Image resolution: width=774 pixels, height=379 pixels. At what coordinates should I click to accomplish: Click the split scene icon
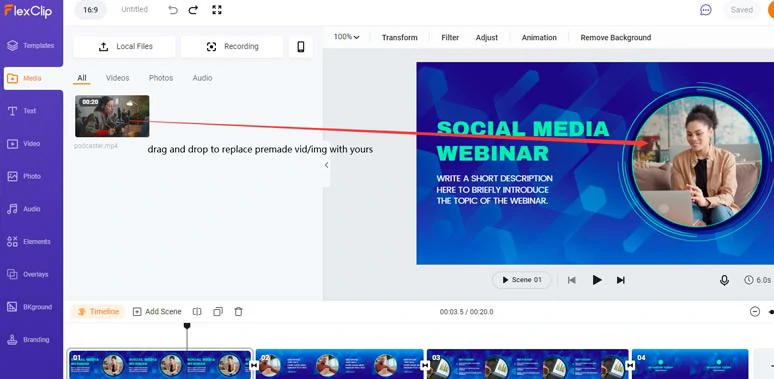[x=197, y=311]
